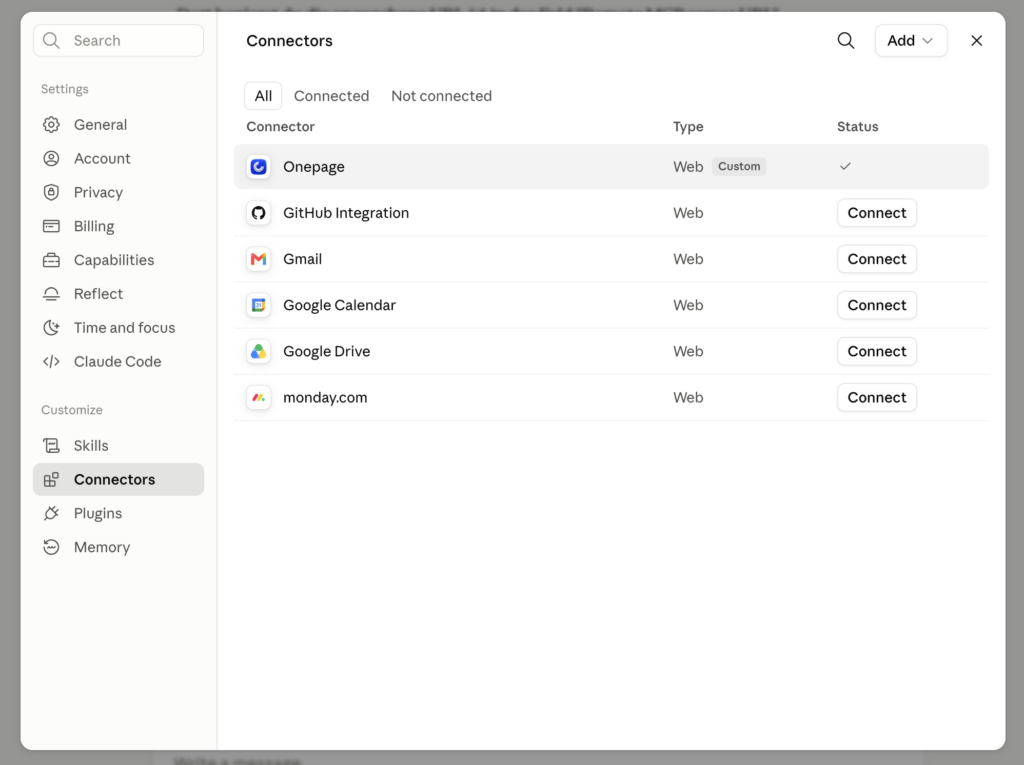Click the Onepage connector logo
This screenshot has height=765, width=1024.
259,167
